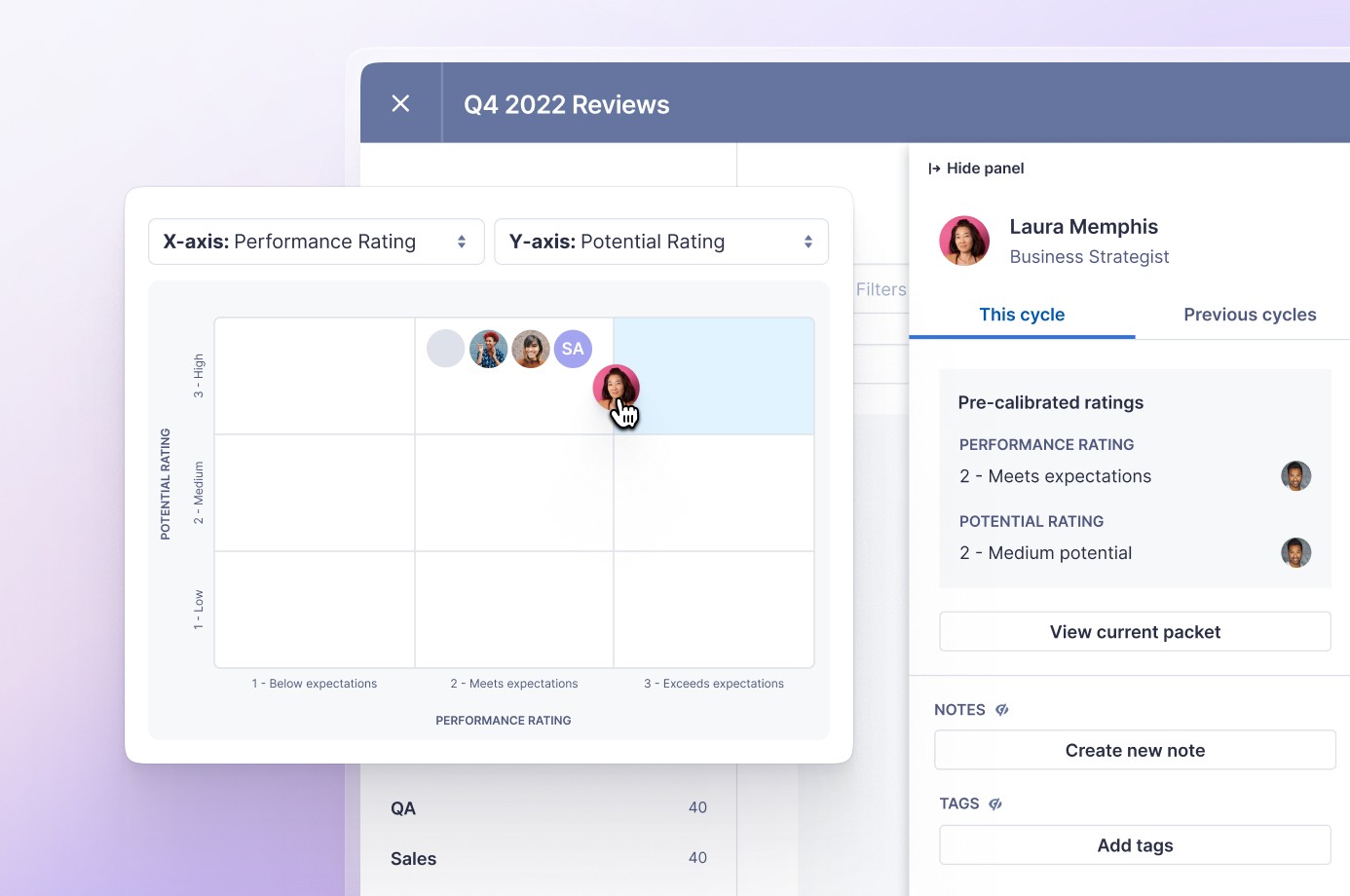Click the Filters label behind the grid
Viewport: 1350px width, 896px height.
(881, 289)
